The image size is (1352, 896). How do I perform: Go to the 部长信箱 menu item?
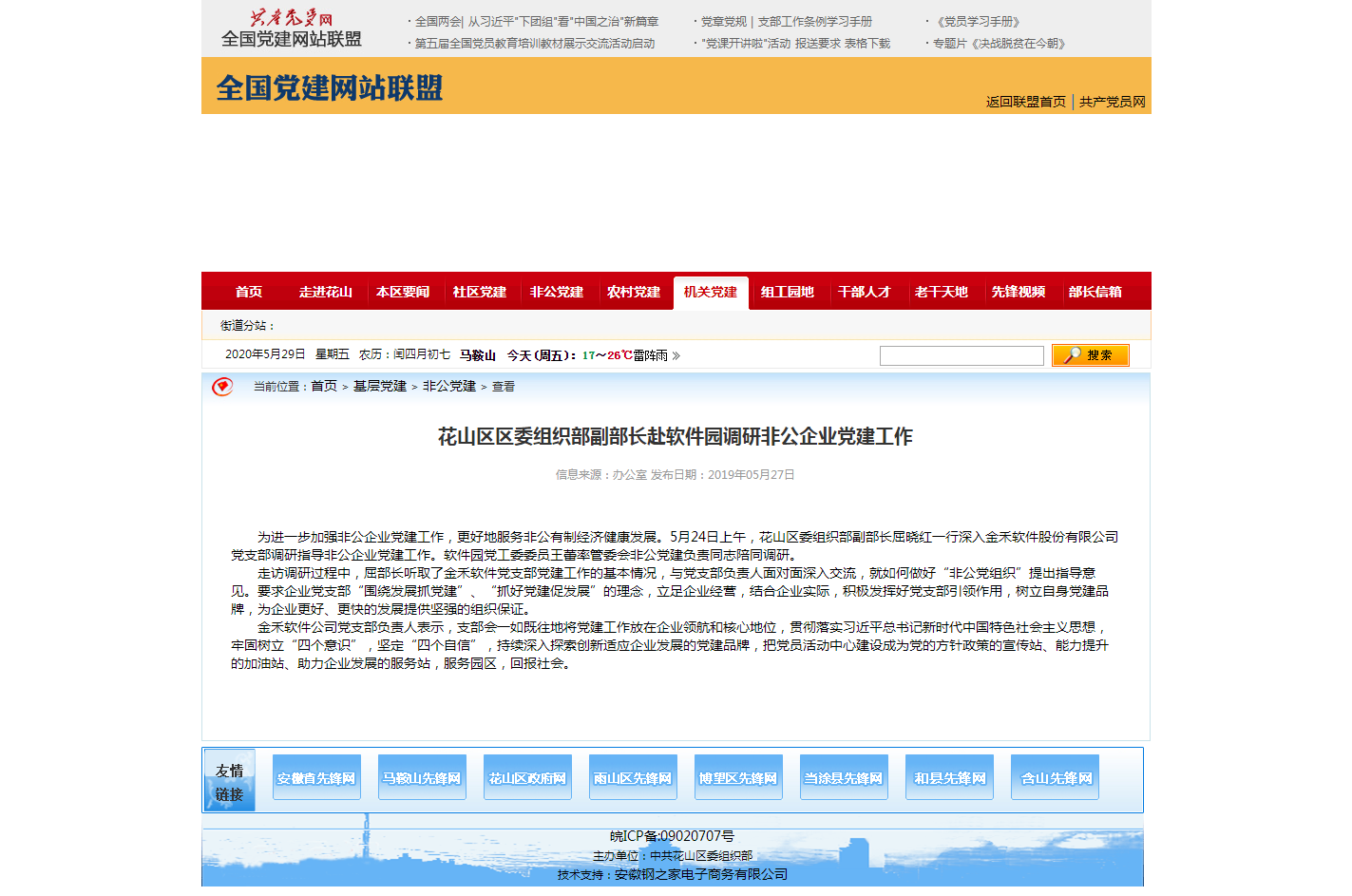pos(1095,293)
